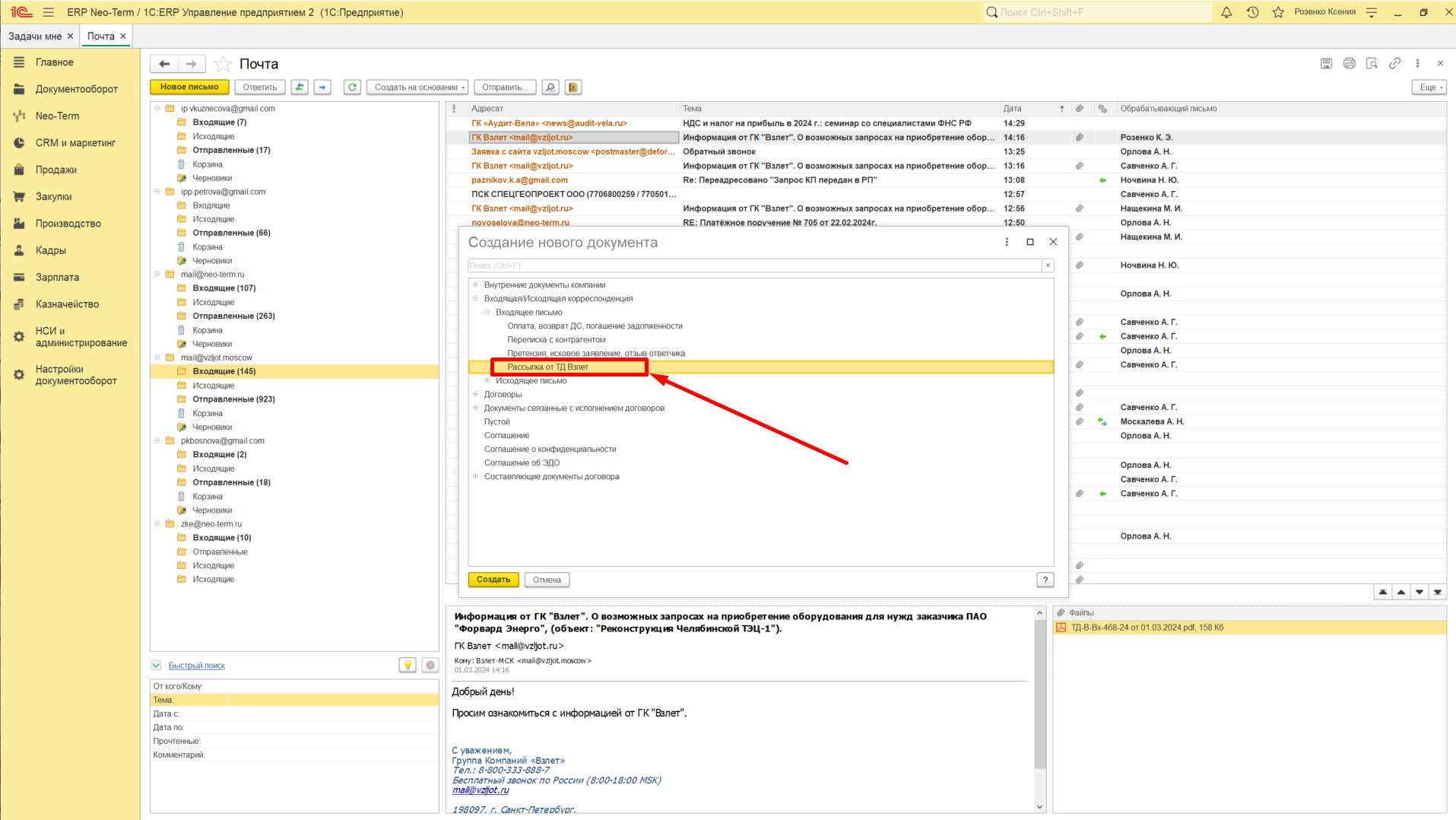Expand the Исходящее письмо tree node
This screenshot has height=820, width=1456.
[487, 381]
